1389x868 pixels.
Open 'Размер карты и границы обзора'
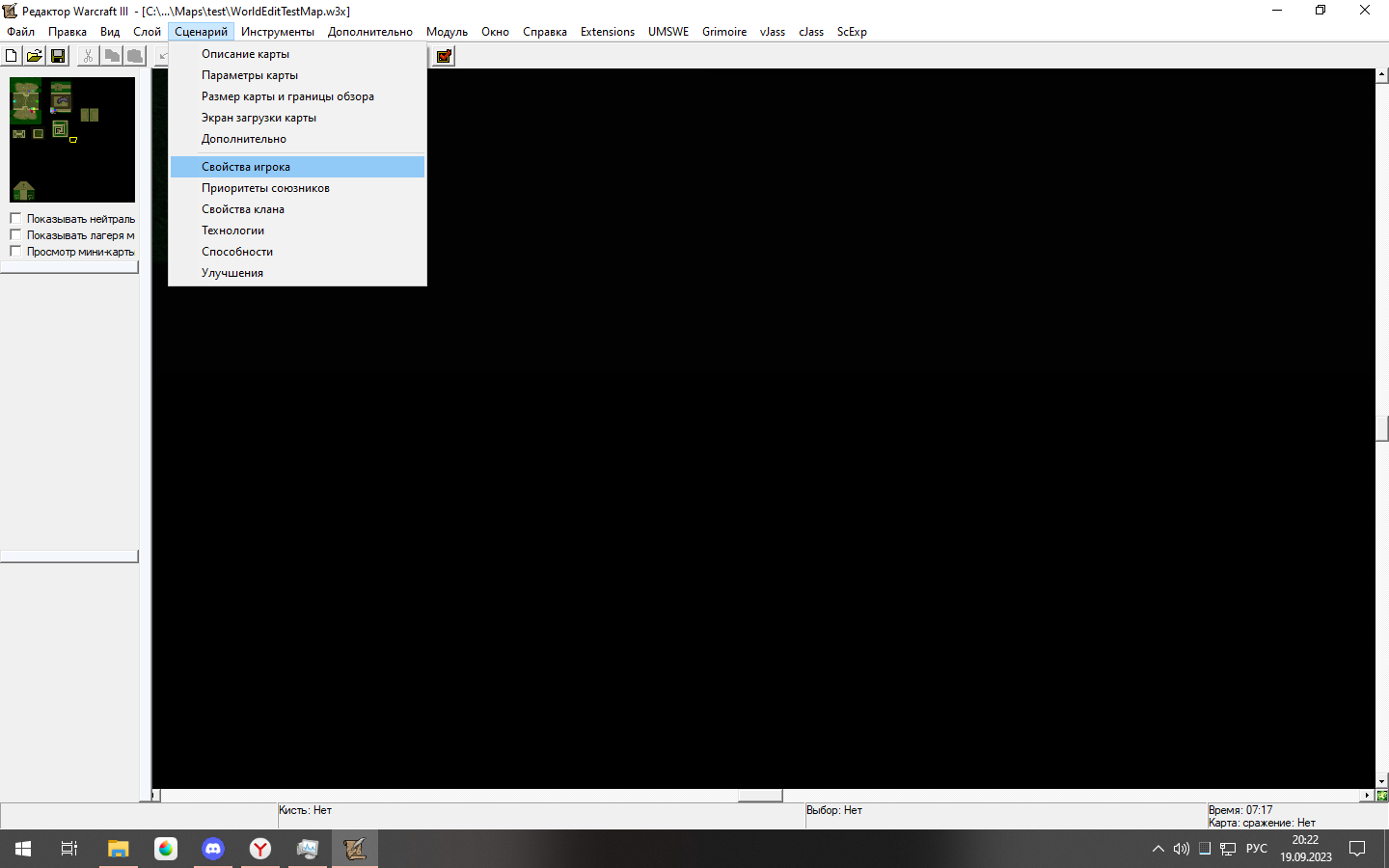point(297,96)
